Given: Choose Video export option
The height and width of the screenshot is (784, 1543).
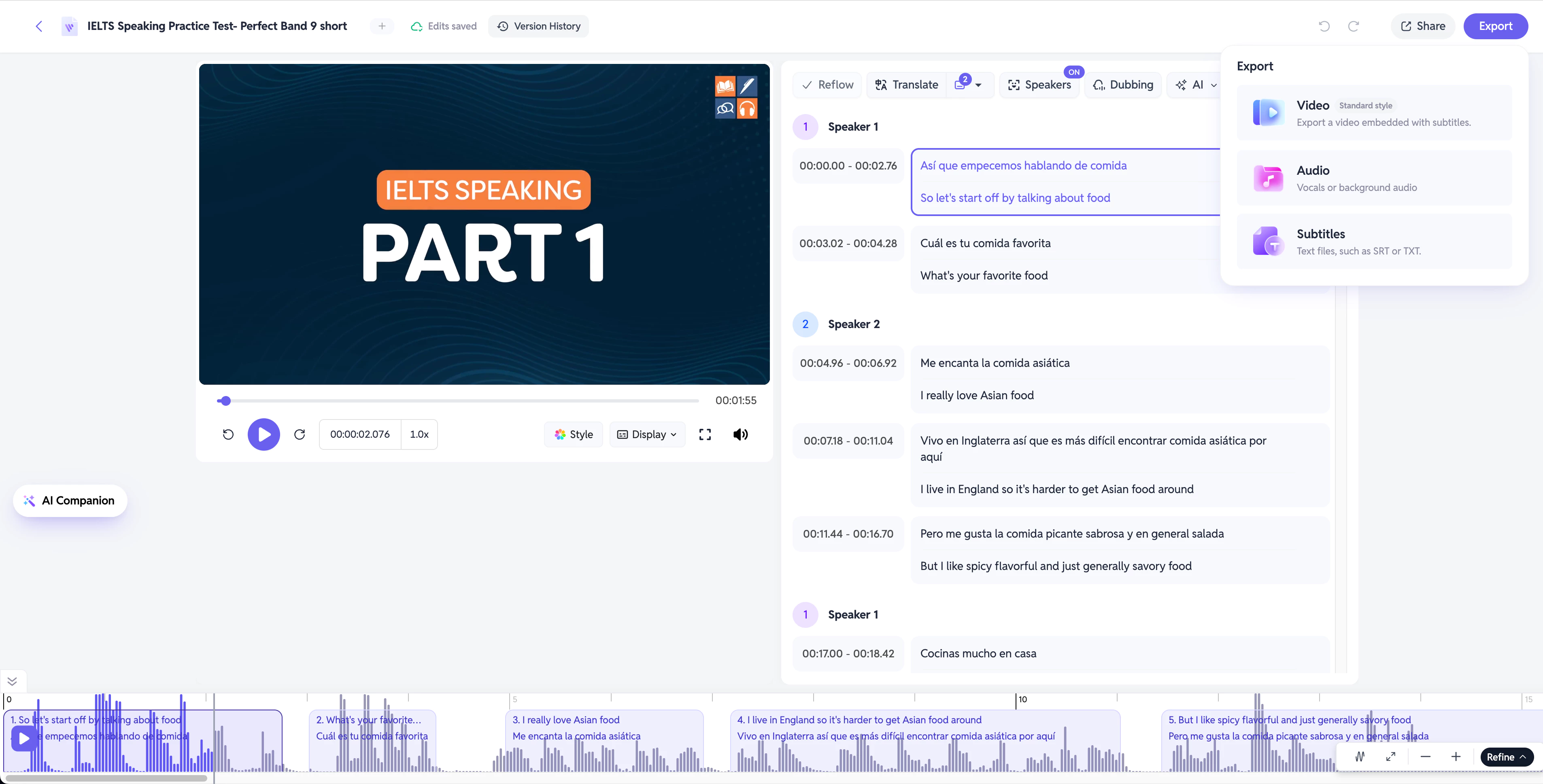Looking at the screenshot, I should [x=1374, y=113].
